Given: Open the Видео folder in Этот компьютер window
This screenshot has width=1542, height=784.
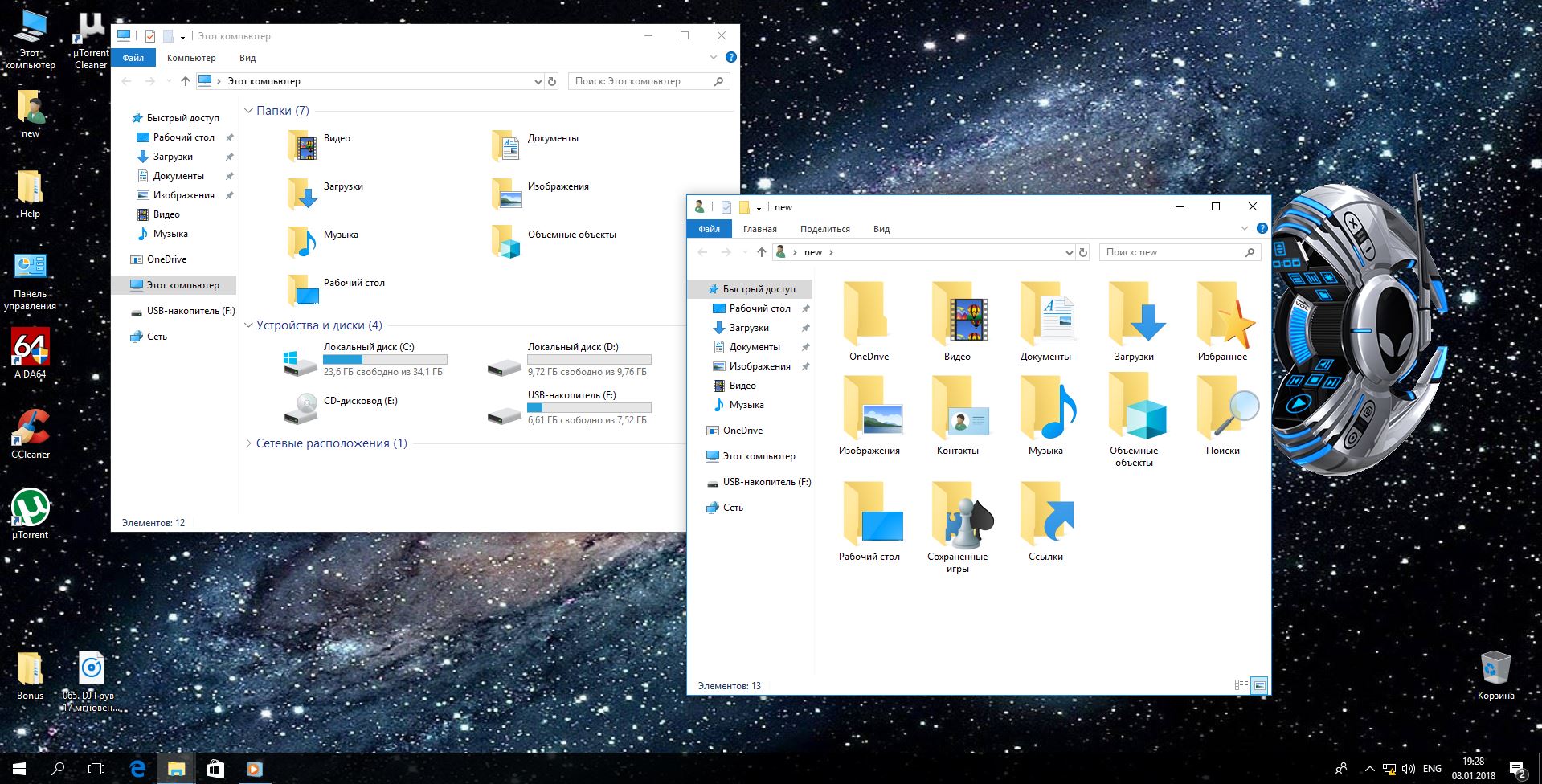Looking at the screenshot, I should tap(319, 147).
